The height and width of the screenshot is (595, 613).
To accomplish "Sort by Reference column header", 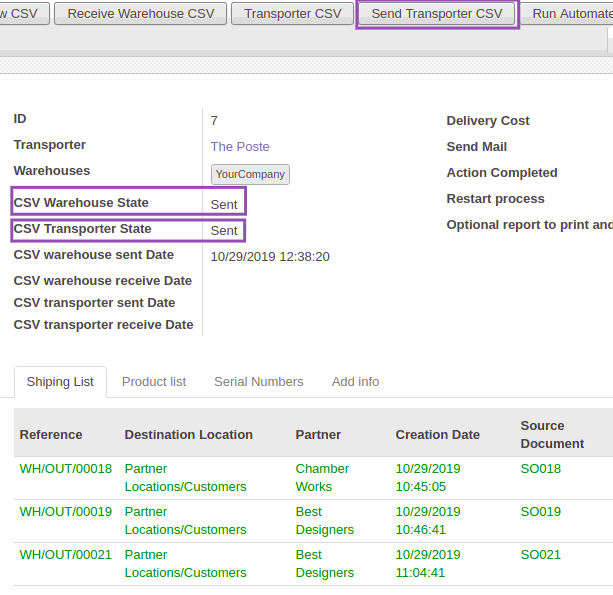I will coord(51,435).
